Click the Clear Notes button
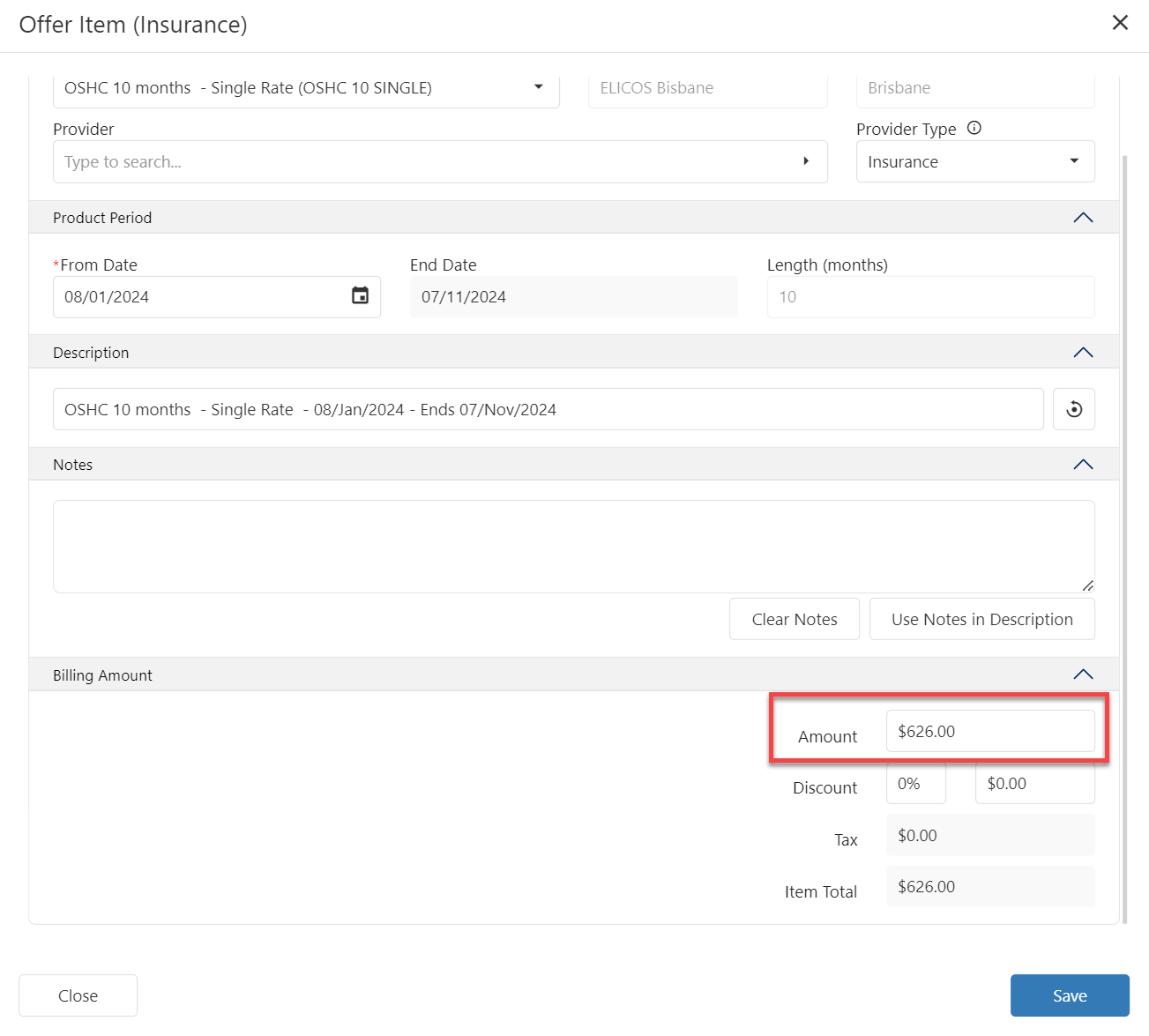This screenshot has width=1149, height=1036. (x=794, y=619)
